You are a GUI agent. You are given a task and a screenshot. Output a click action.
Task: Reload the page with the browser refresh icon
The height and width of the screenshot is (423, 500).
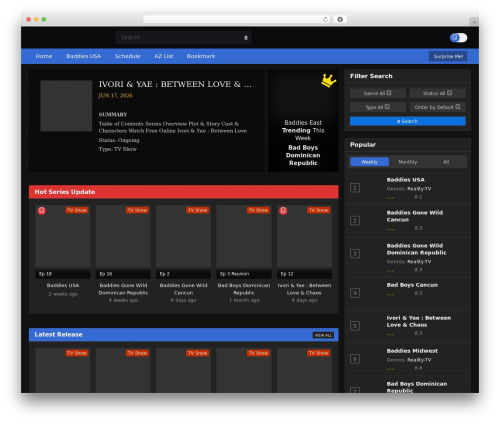point(325,19)
